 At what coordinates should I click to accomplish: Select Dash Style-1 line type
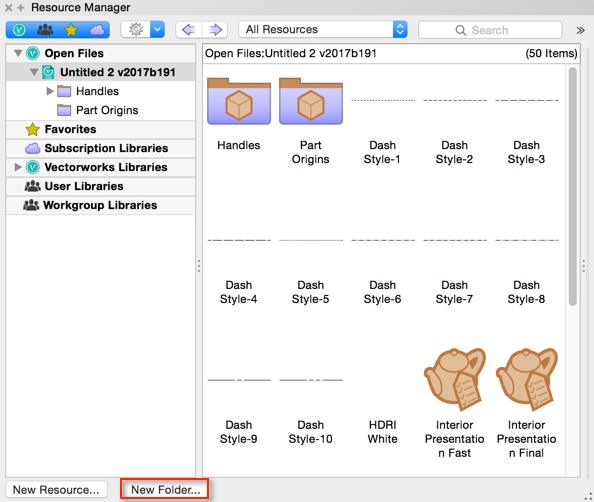pos(383,100)
